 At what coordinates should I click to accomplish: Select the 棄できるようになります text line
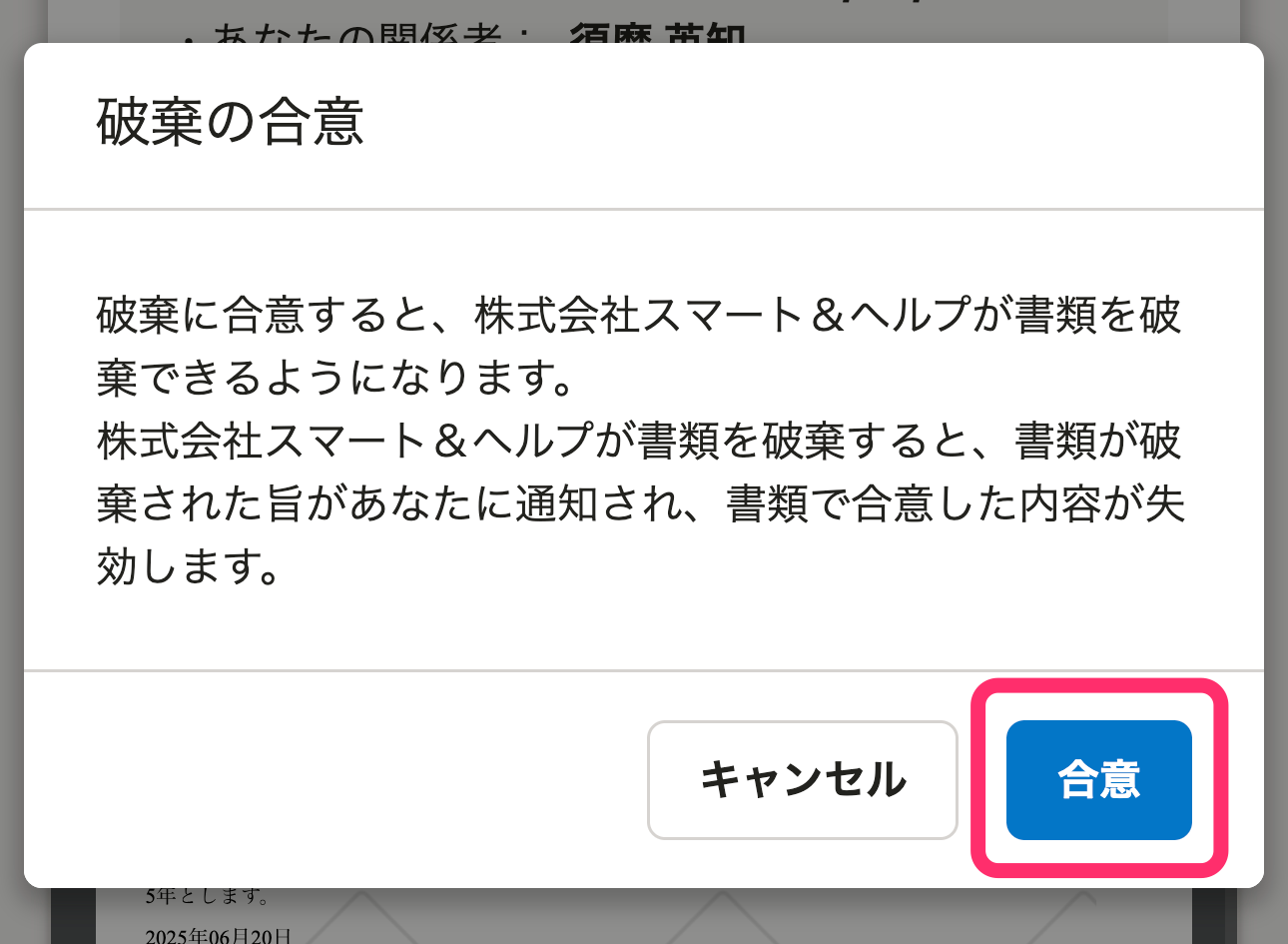[336, 378]
